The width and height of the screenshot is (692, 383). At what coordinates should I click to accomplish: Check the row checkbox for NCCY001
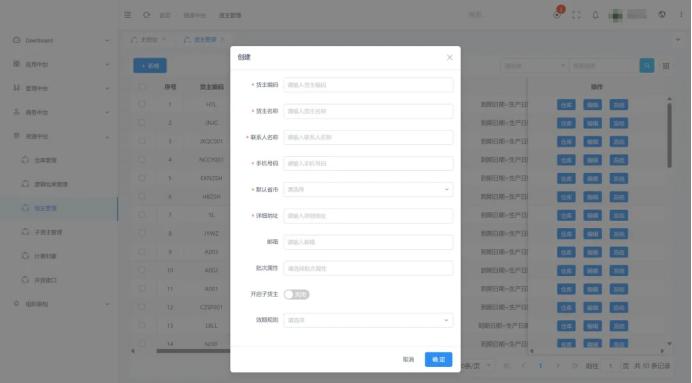point(142,159)
